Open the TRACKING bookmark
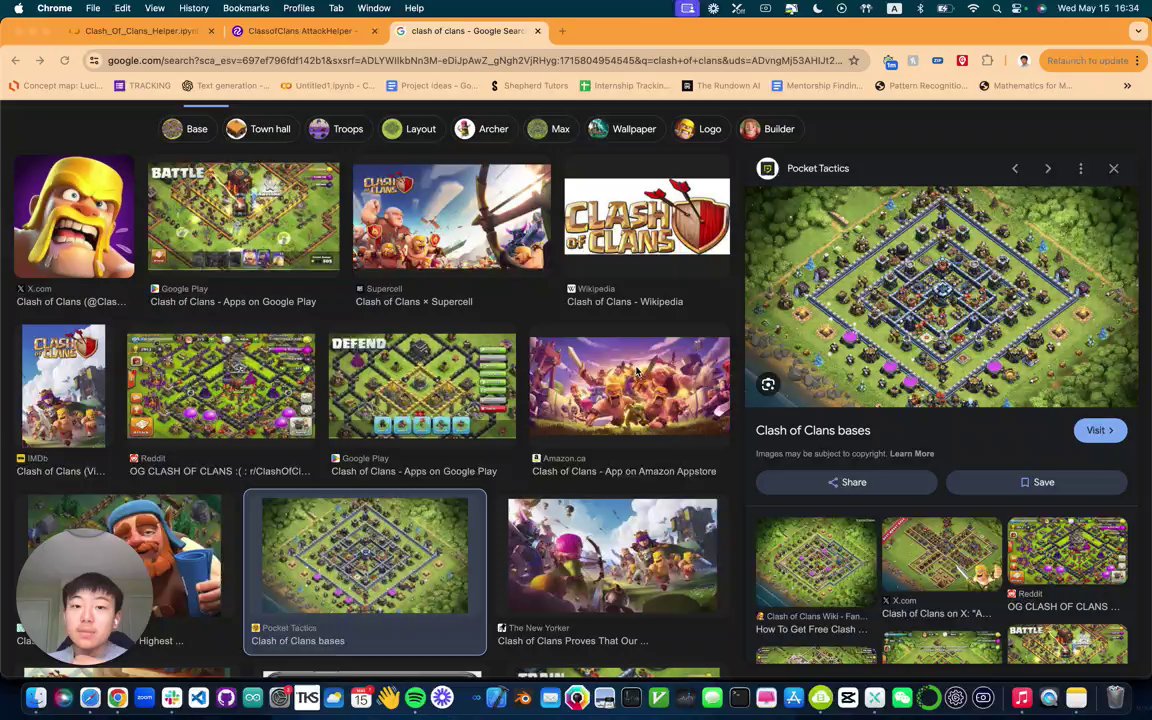This screenshot has height=720, width=1152. pos(143,86)
